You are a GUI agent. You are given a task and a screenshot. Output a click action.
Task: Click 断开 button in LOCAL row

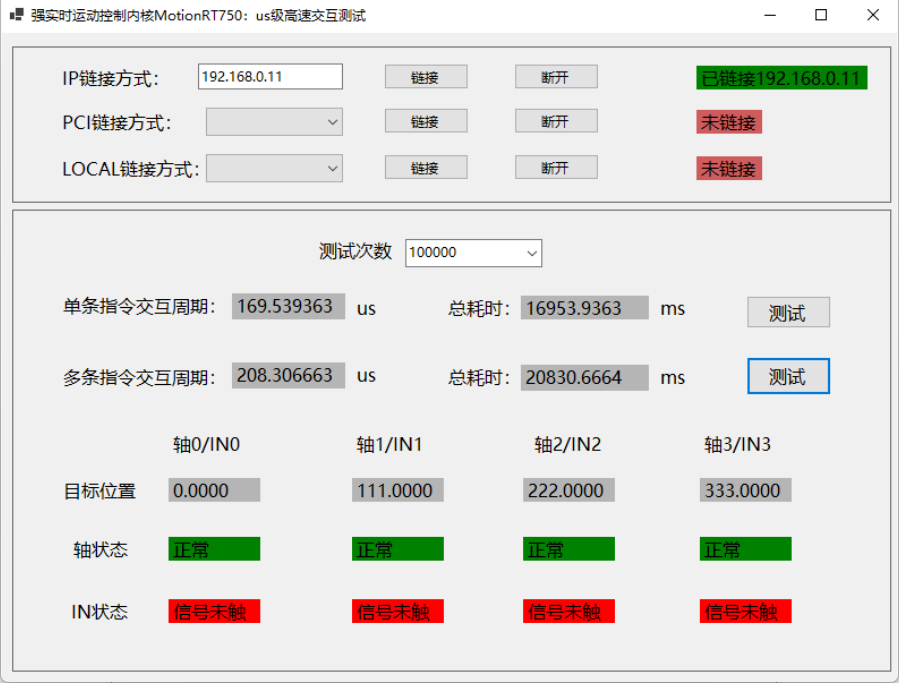pyautogui.click(x=556, y=167)
